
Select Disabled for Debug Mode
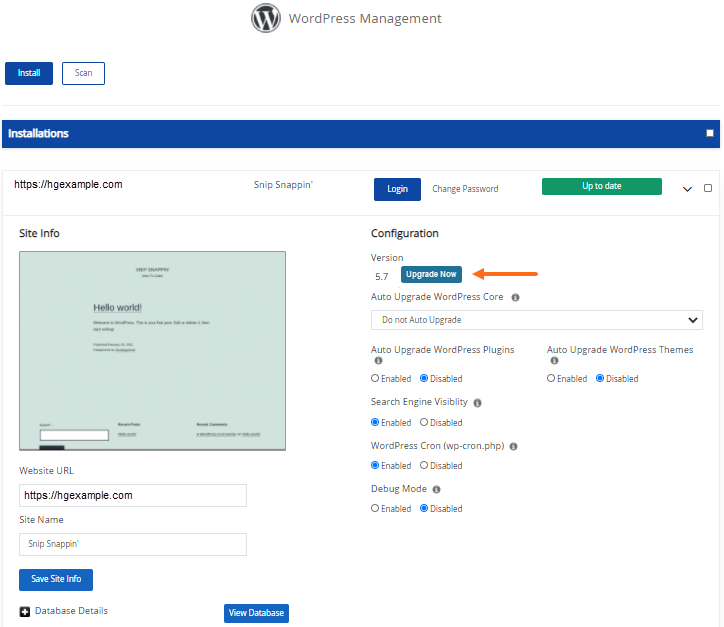[x=424, y=508]
